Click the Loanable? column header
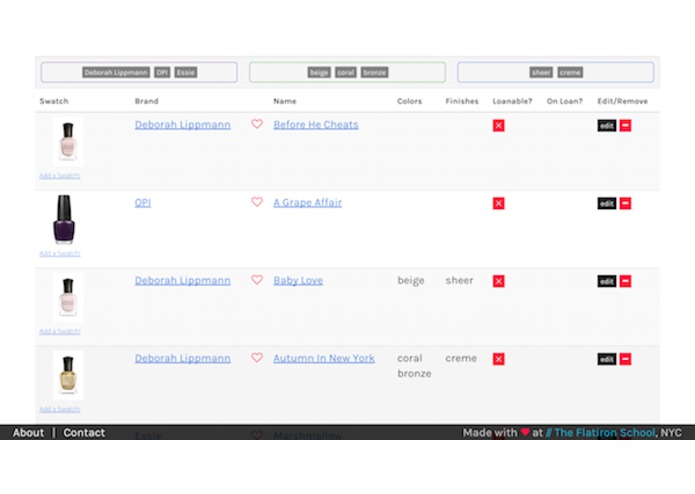 [512, 101]
